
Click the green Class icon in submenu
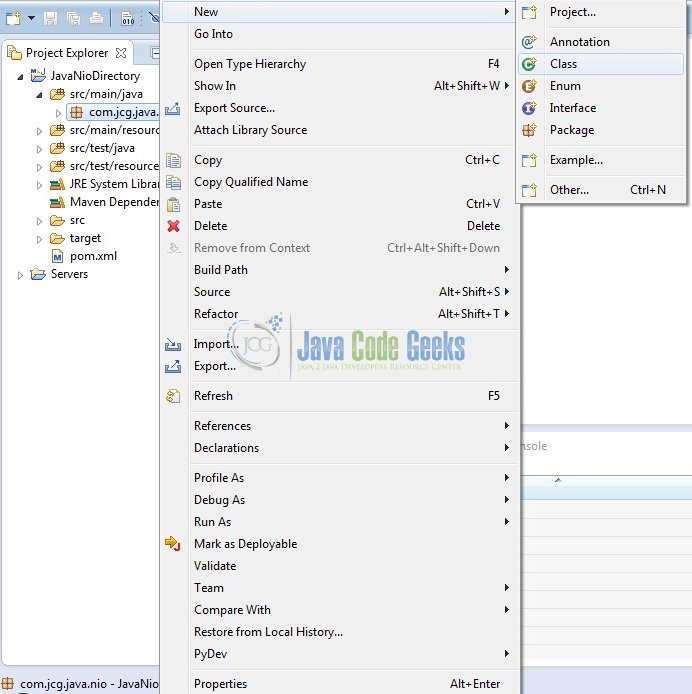coord(529,64)
